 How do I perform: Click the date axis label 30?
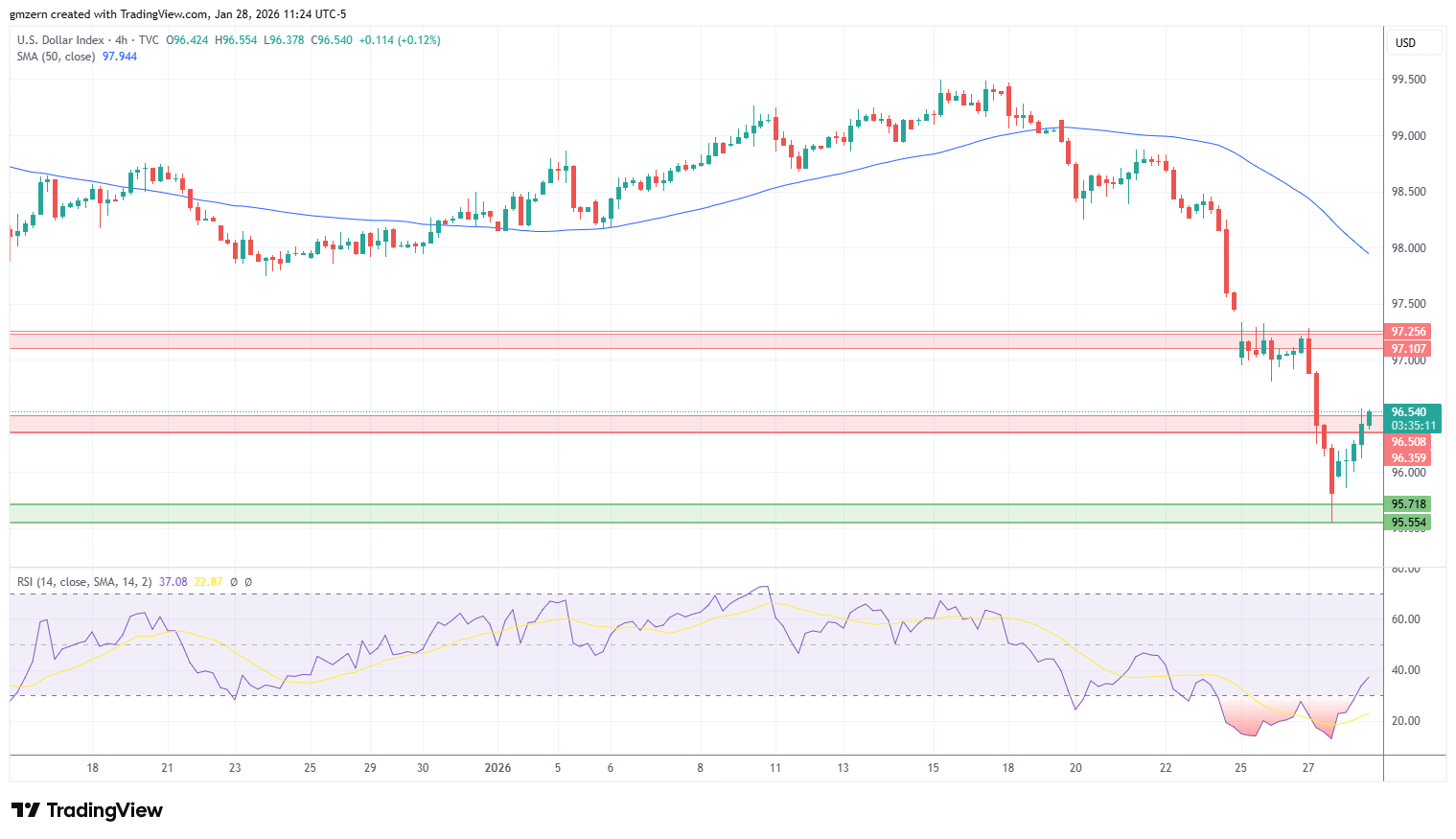click(423, 768)
